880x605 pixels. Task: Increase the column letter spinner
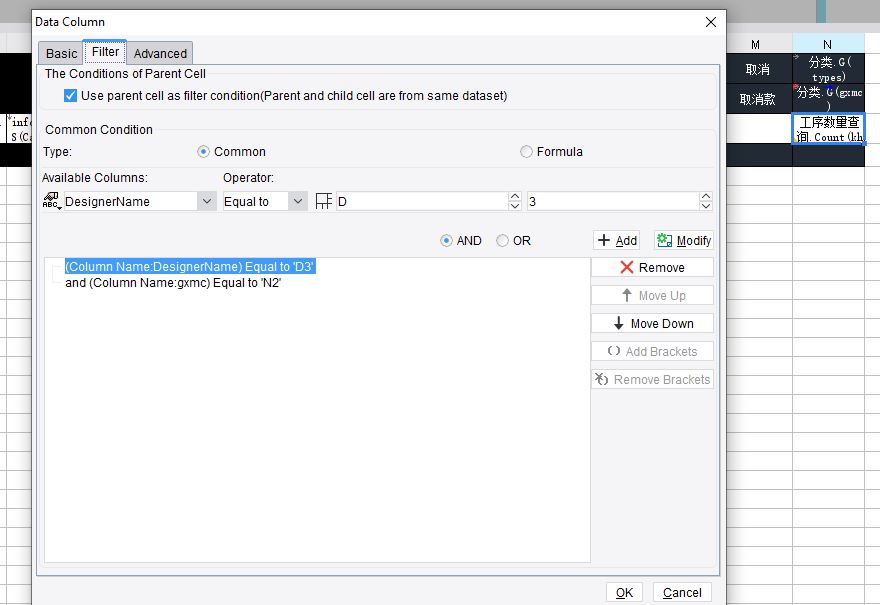pyautogui.click(x=515, y=196)
